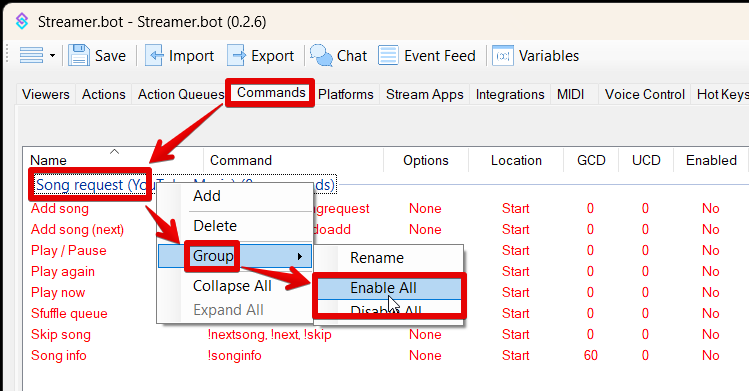Click the Import toolbar label
The image size is (749, 391).
(x=191, y=56)
